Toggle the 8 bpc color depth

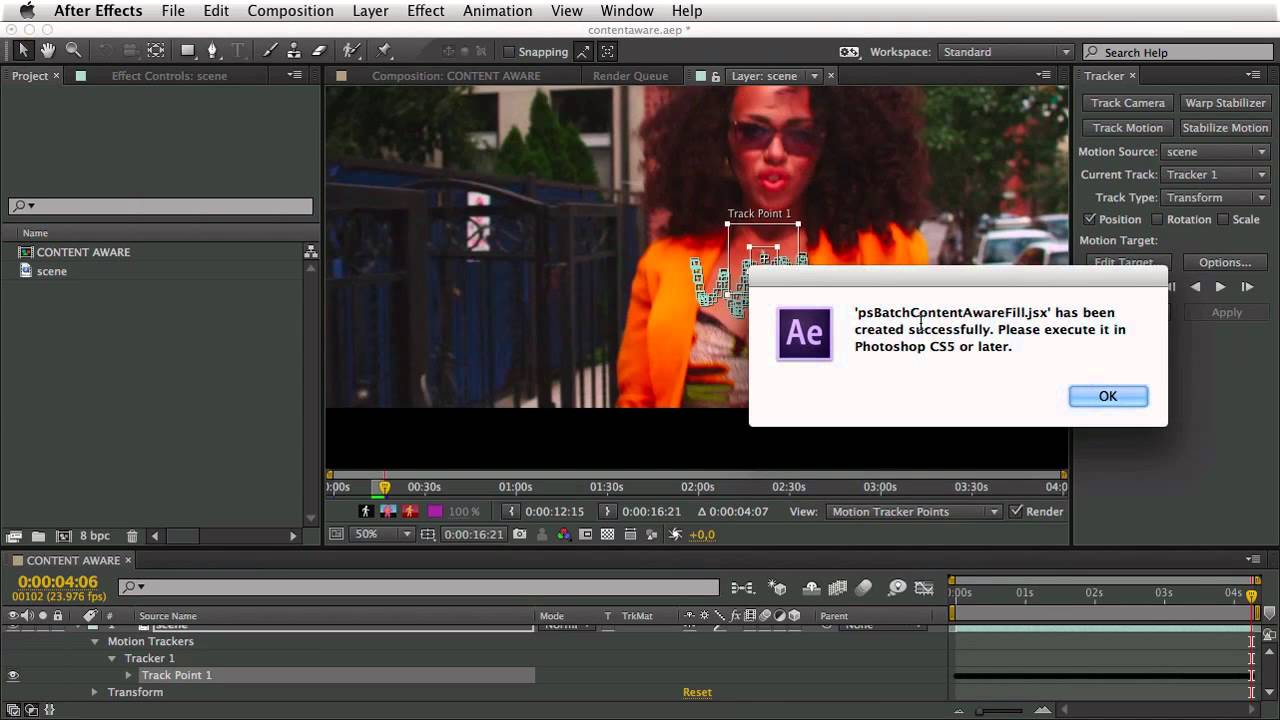click(95, 536)
